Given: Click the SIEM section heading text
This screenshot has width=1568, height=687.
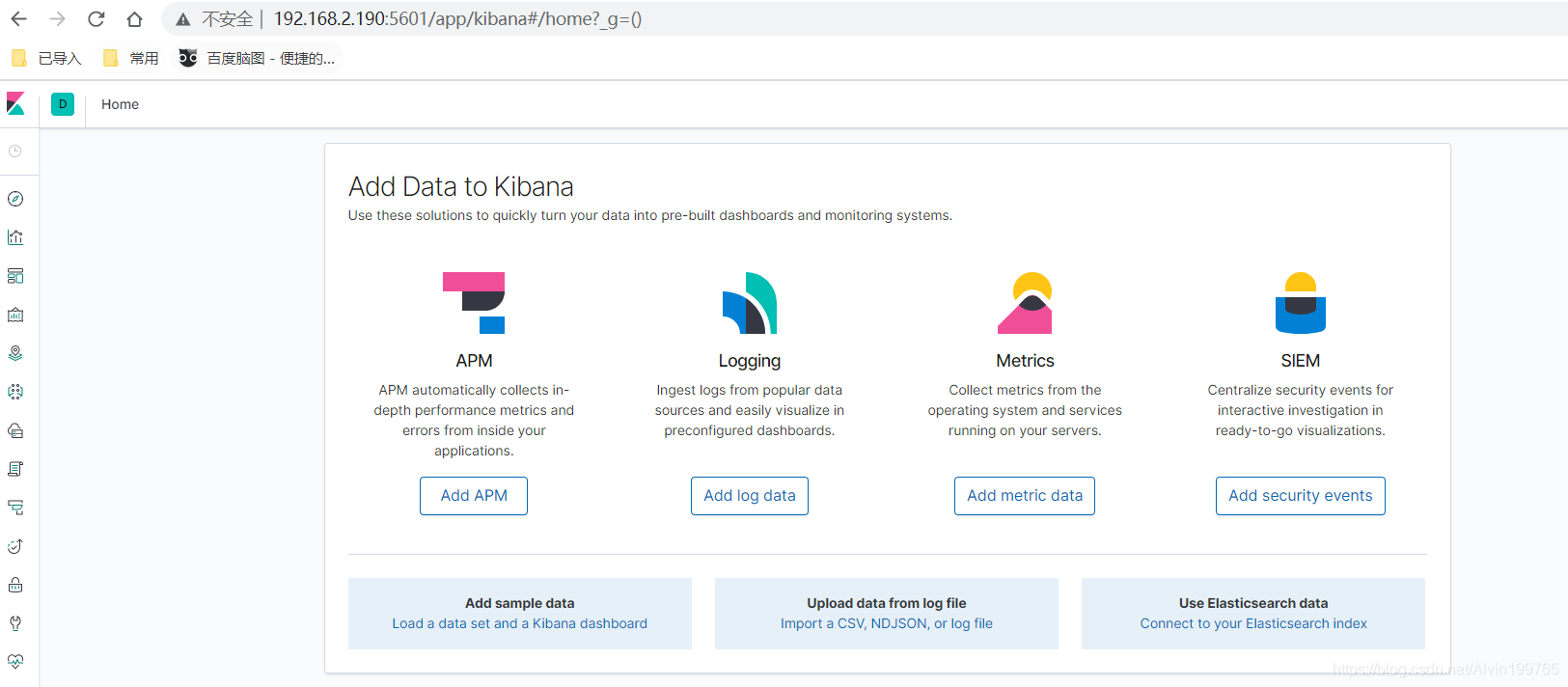Looking at the screenshot, I should (1301, 361).
